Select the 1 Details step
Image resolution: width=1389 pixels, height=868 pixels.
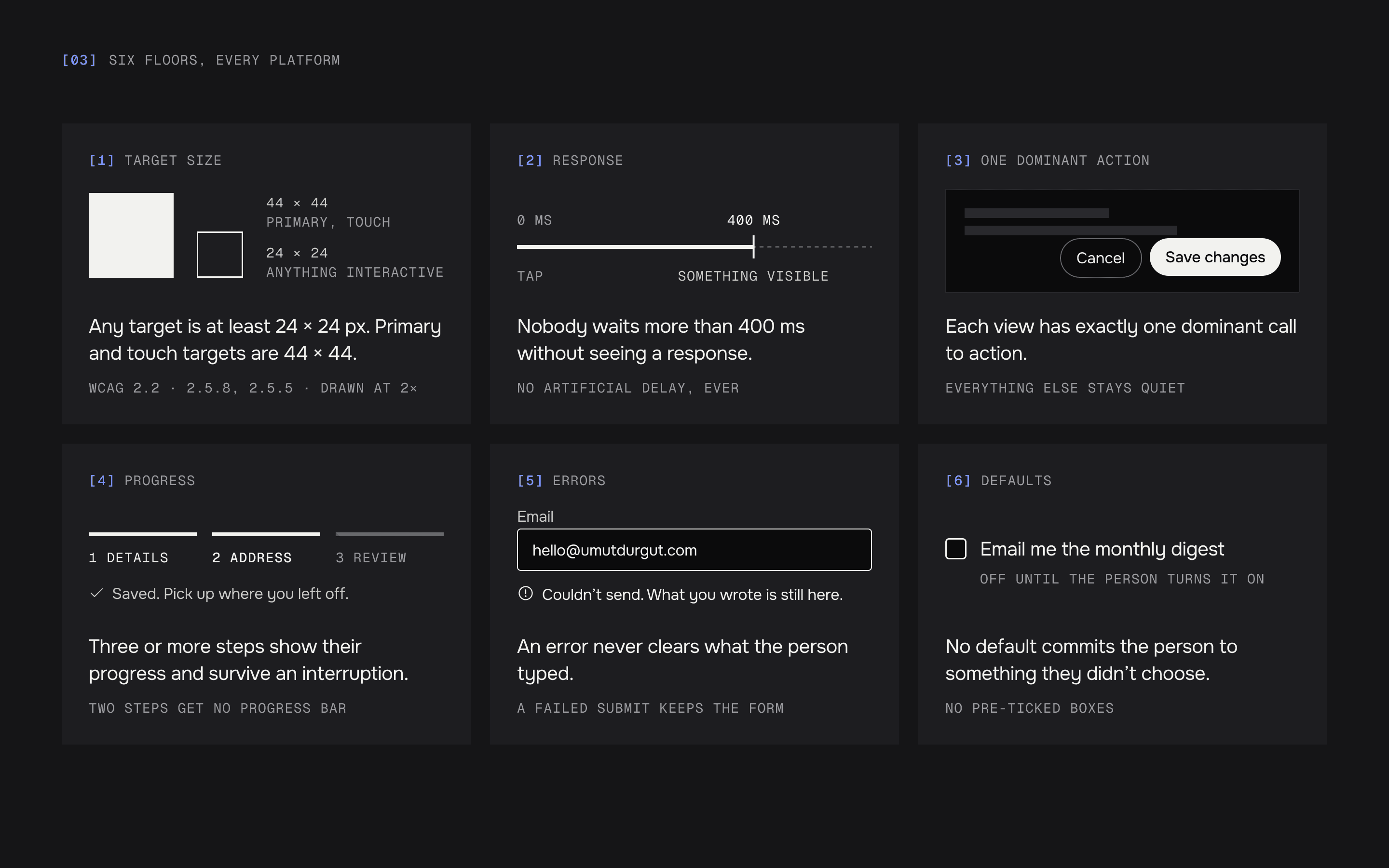[142, 549]
